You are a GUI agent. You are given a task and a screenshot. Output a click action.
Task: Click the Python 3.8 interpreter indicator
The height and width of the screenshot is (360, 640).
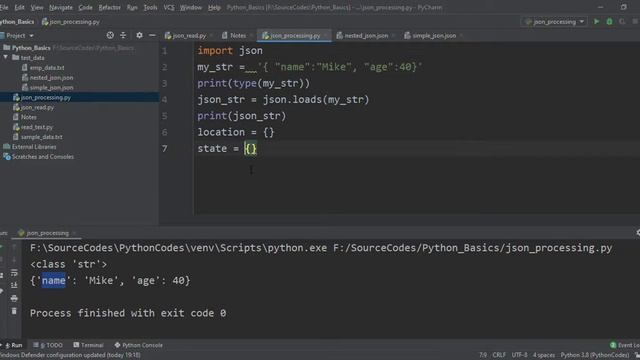click(x=595, y=355)
